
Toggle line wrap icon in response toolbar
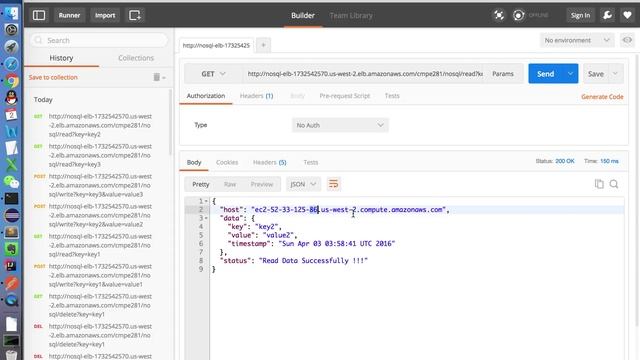(x=333, y=184)
